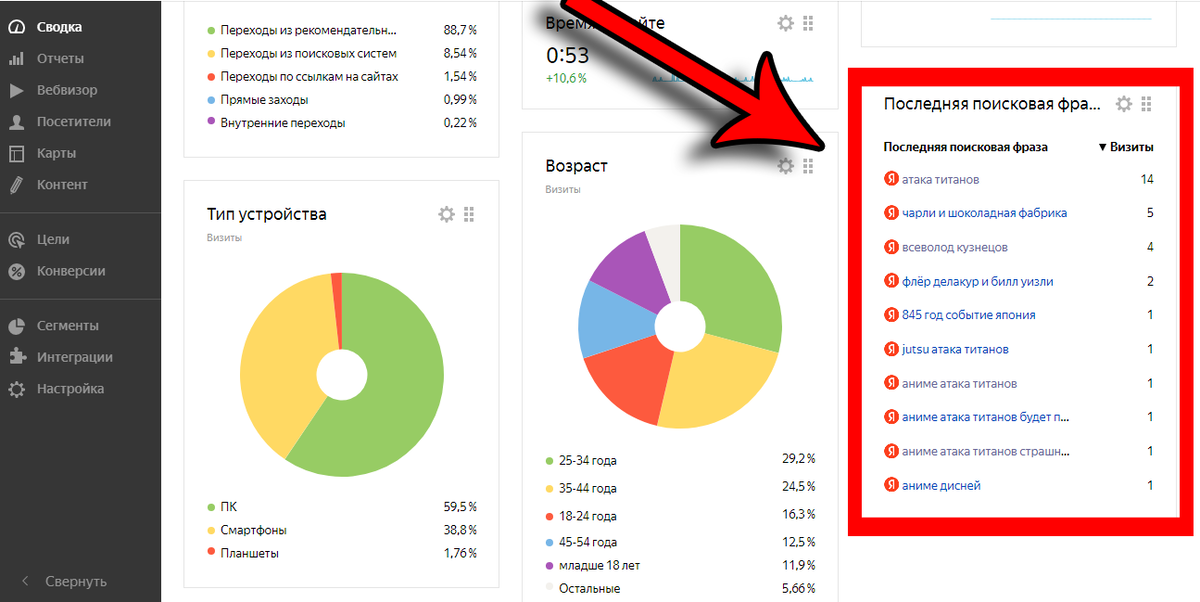The height and width of the screenshot is (602, 1200).
Task: Click the Интеграции puzzle icon
Action: point(16,357)
